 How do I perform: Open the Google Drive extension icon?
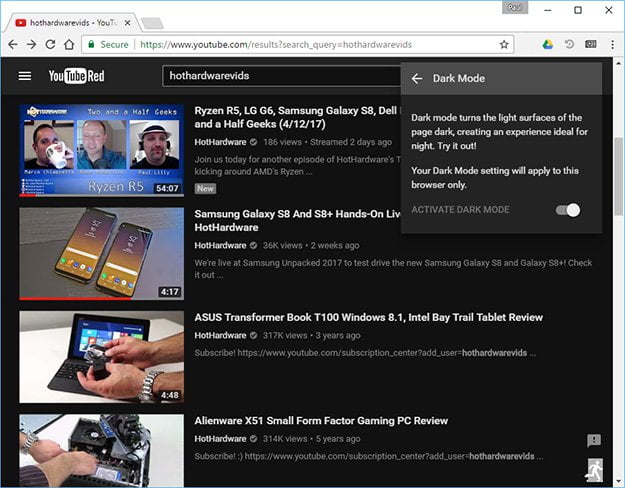[548, 44]
